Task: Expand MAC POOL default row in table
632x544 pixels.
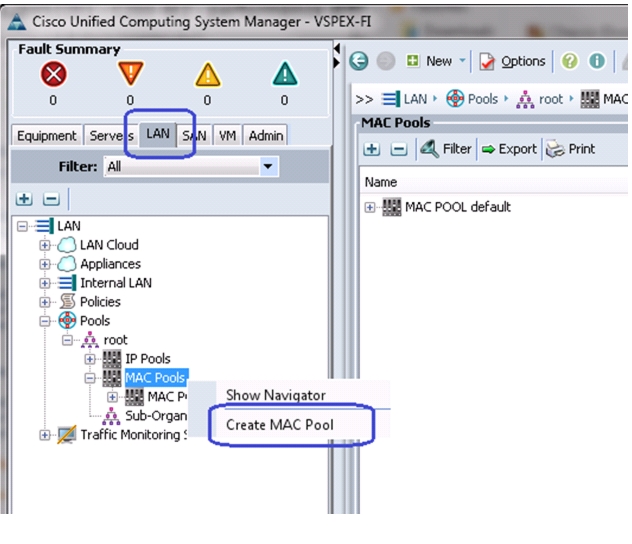Action: (x=370, y=207)
